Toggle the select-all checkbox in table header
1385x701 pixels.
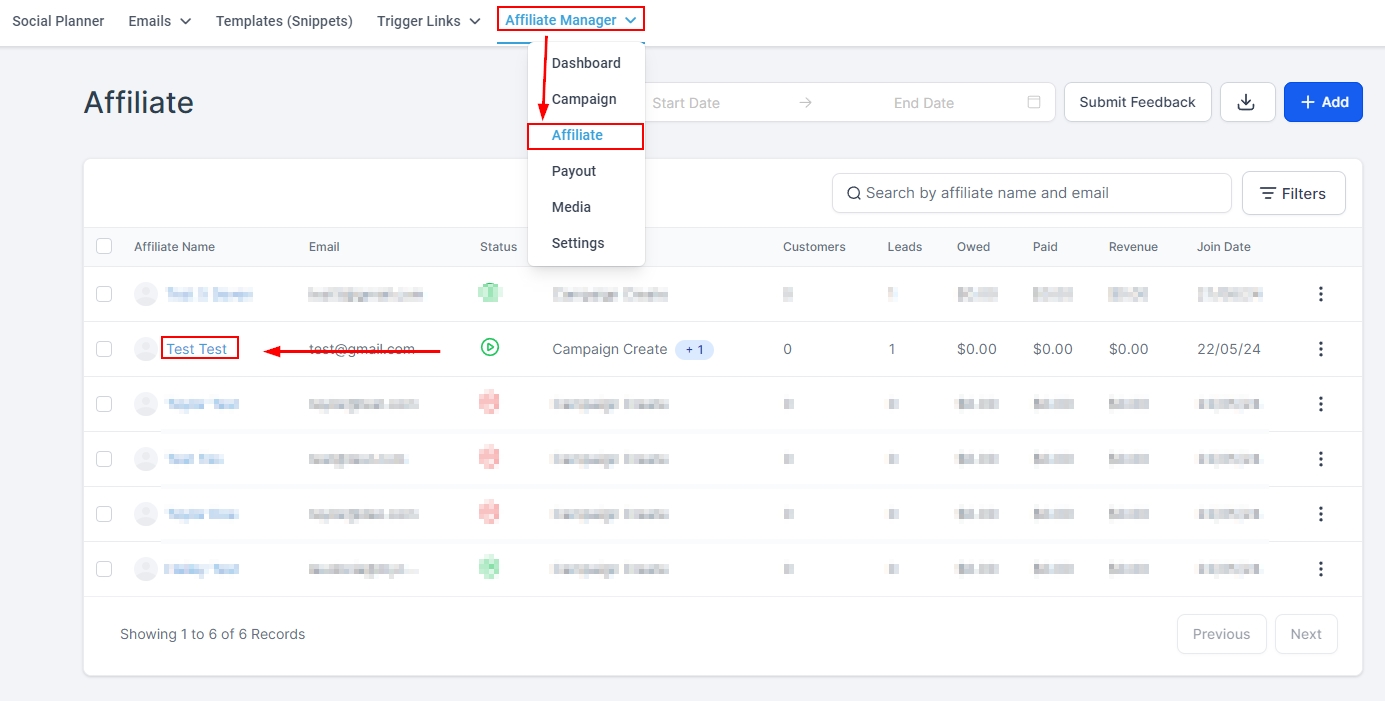click(104, 246)
